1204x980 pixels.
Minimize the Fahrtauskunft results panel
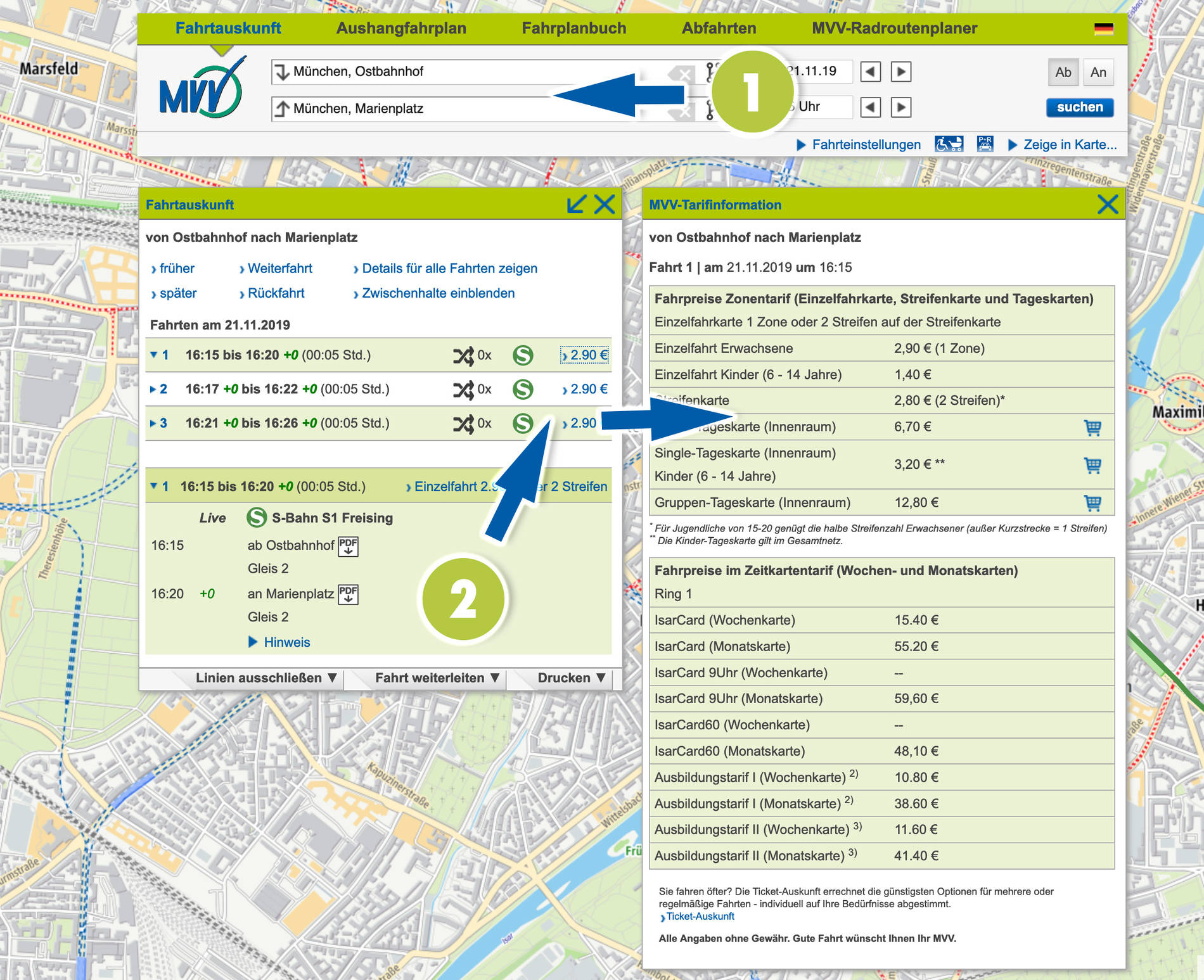tap(576, 205)
